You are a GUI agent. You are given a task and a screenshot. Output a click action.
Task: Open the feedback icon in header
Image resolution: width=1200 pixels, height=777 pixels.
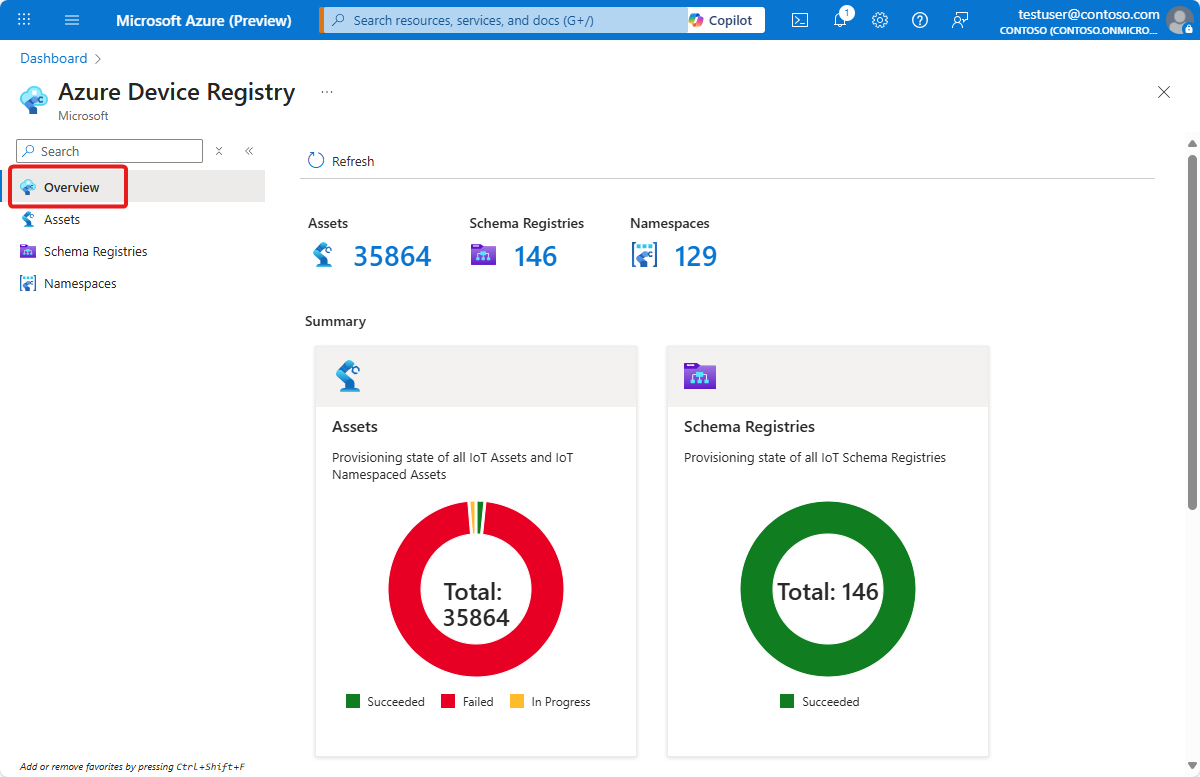click(960, 20)
